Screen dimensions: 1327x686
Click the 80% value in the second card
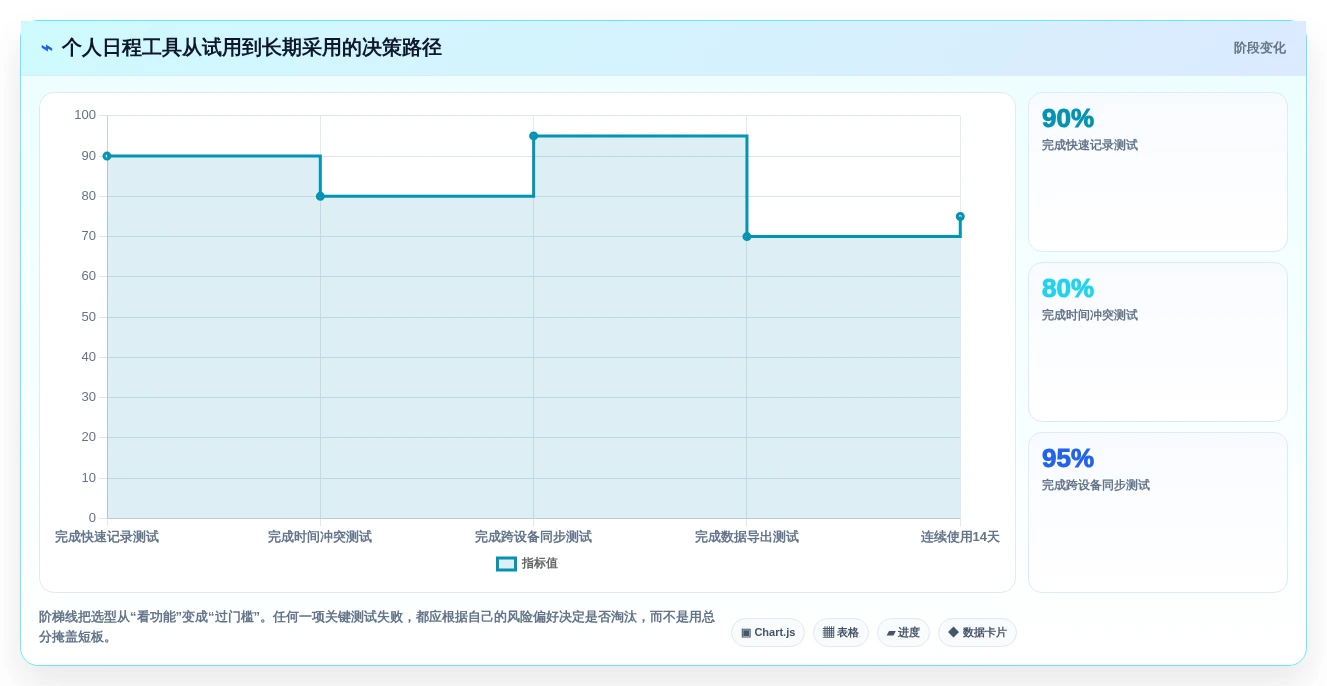pyautogui.click(x=1068, y=288)
